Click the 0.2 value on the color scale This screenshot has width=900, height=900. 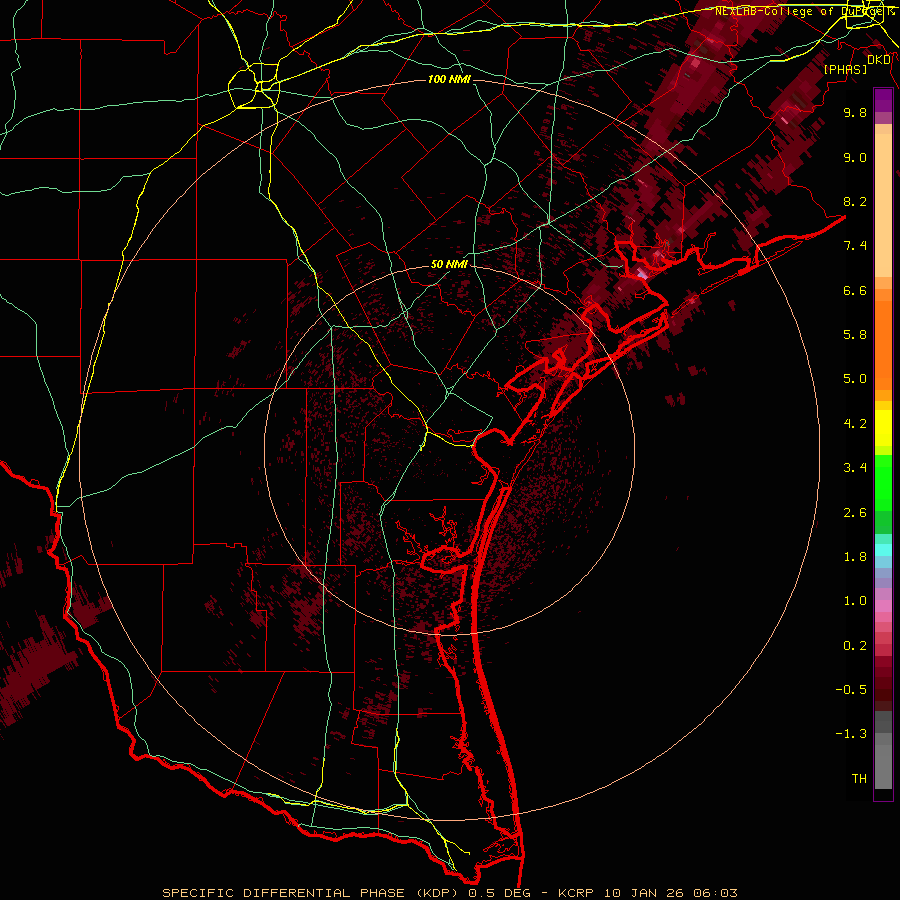[855, 646]
